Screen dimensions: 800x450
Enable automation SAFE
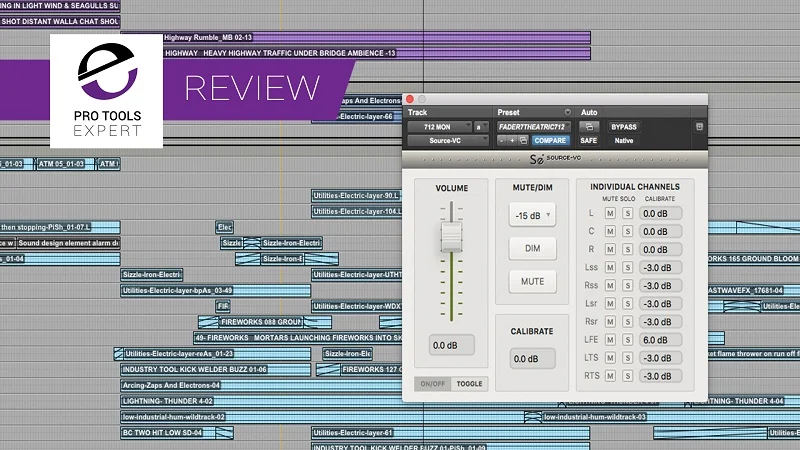point(588,140)
